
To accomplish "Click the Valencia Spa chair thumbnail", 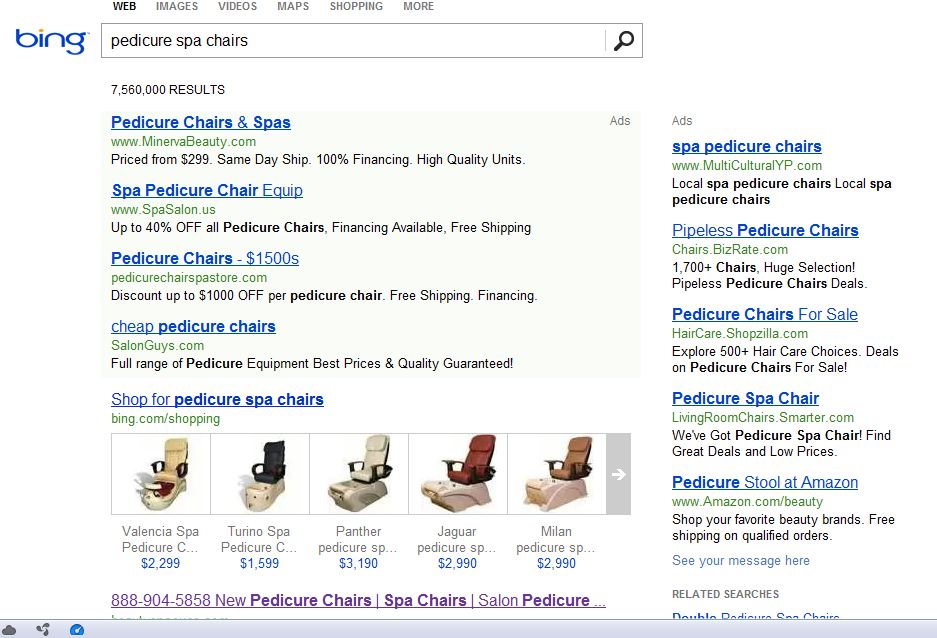I will [x=161, y=474].
